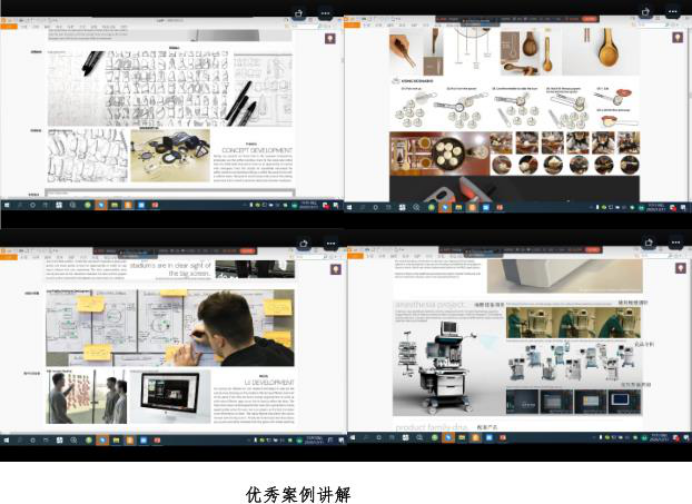This screenshot has width=692, height=504.
Task: Click share icon in bottom-right screen capture
Action: click(646, 243)
